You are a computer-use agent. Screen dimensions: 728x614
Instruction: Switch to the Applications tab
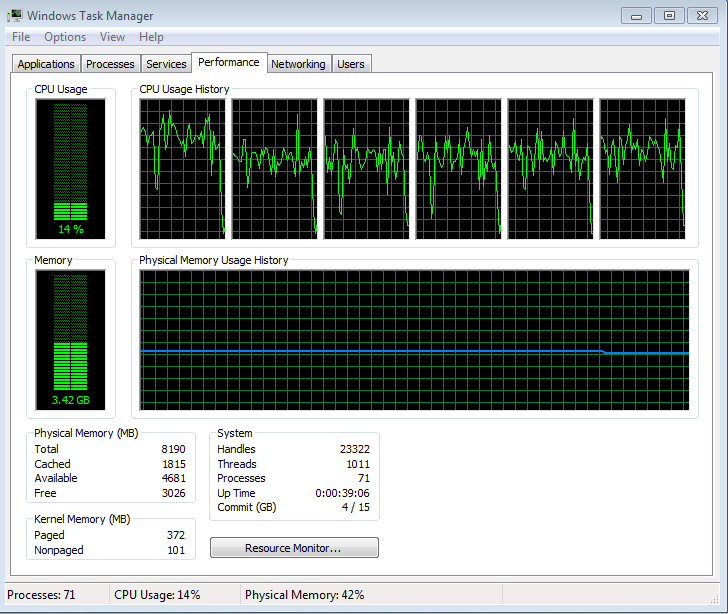[46, 64]
